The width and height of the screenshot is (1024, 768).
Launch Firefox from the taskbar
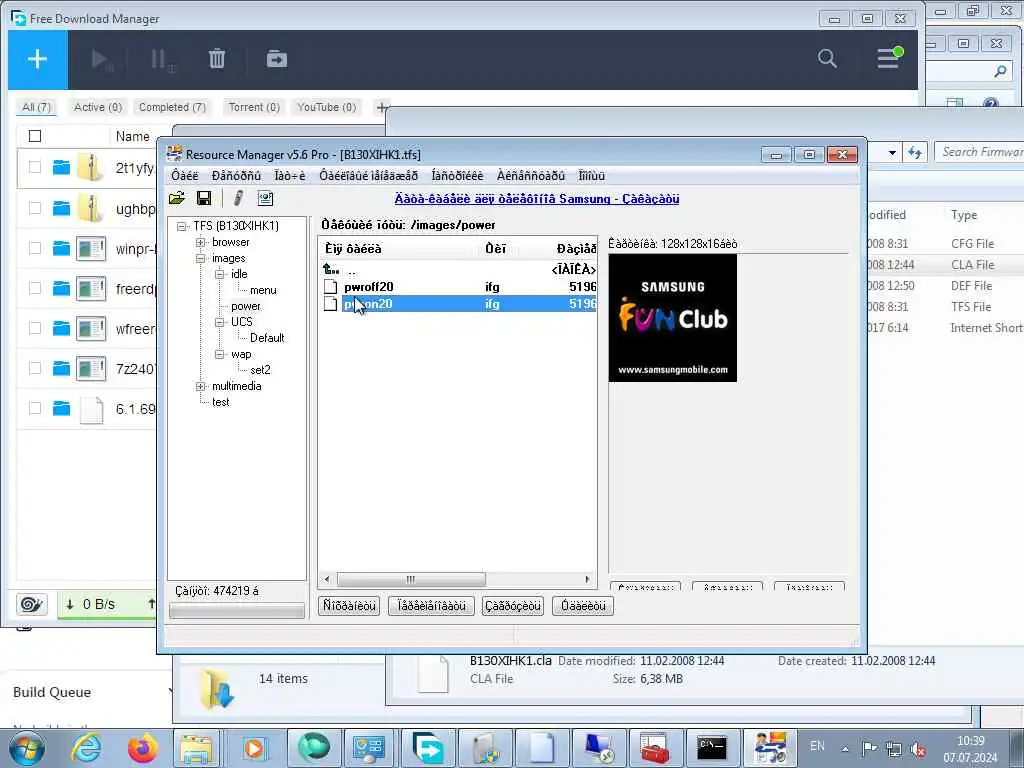point(142,748)
